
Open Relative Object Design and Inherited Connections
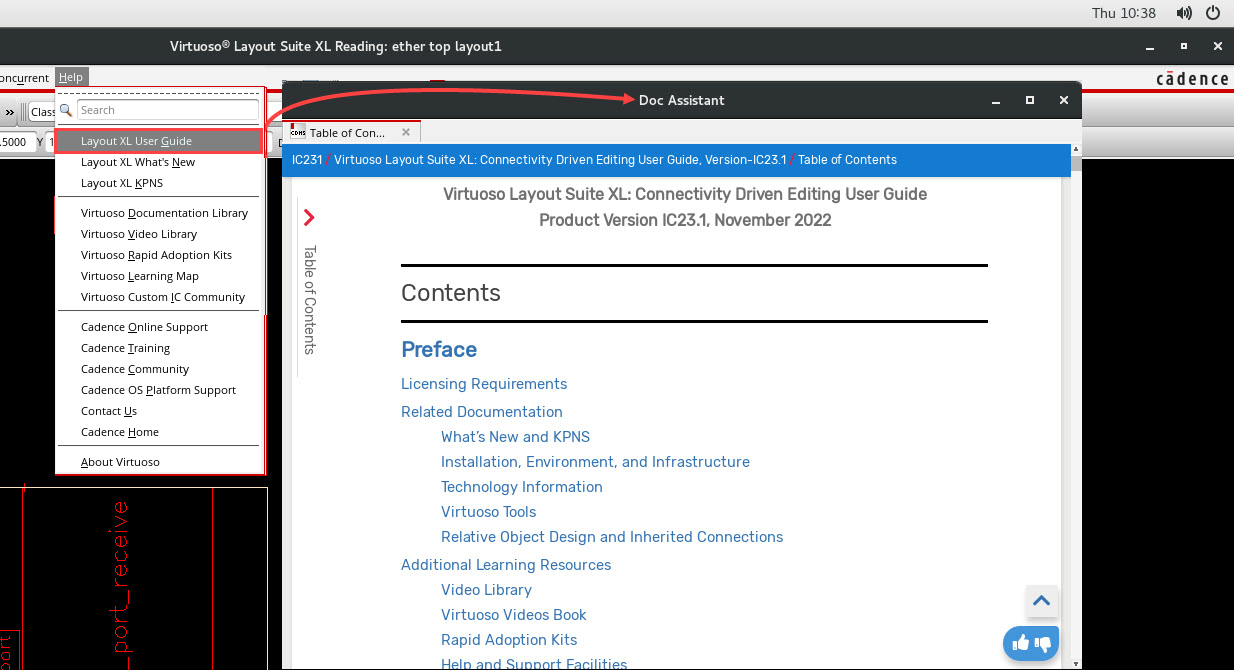(x=612, y=537)
